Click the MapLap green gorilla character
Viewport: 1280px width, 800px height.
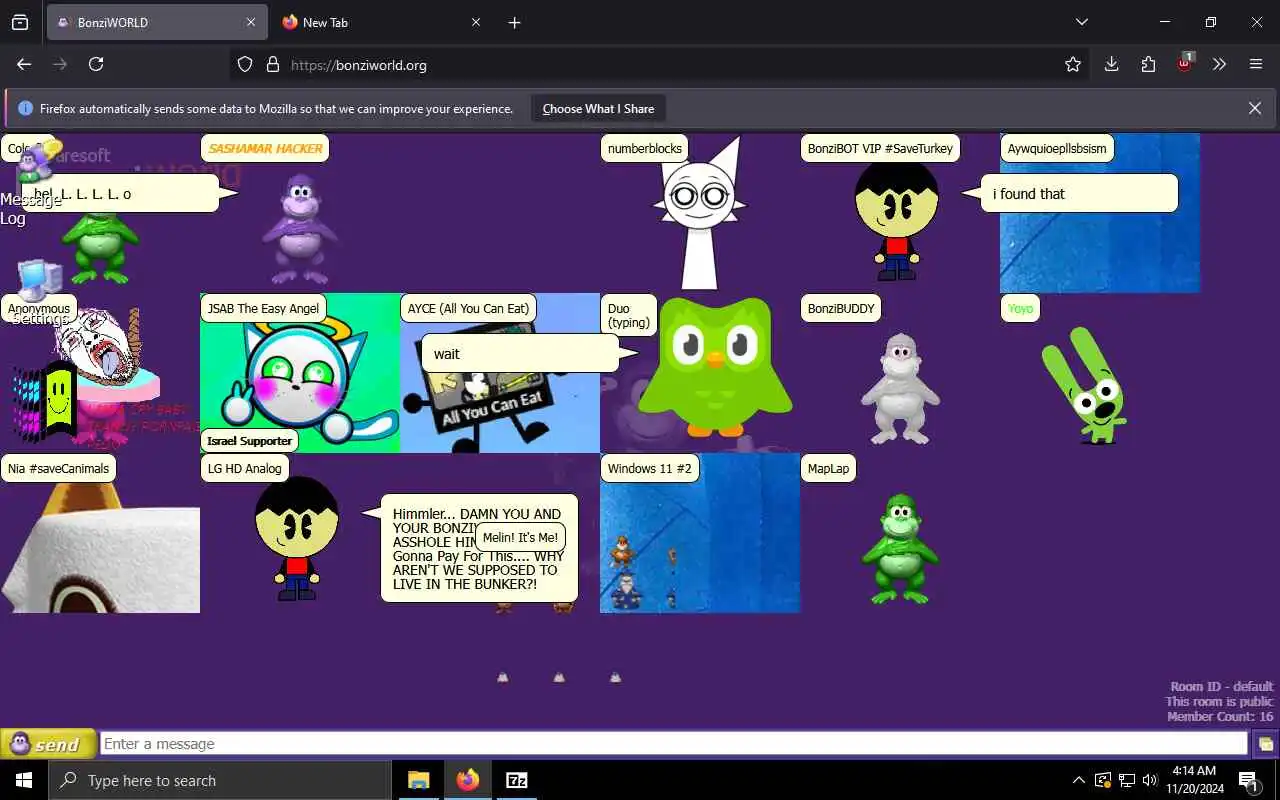click(x=900, y=548)
